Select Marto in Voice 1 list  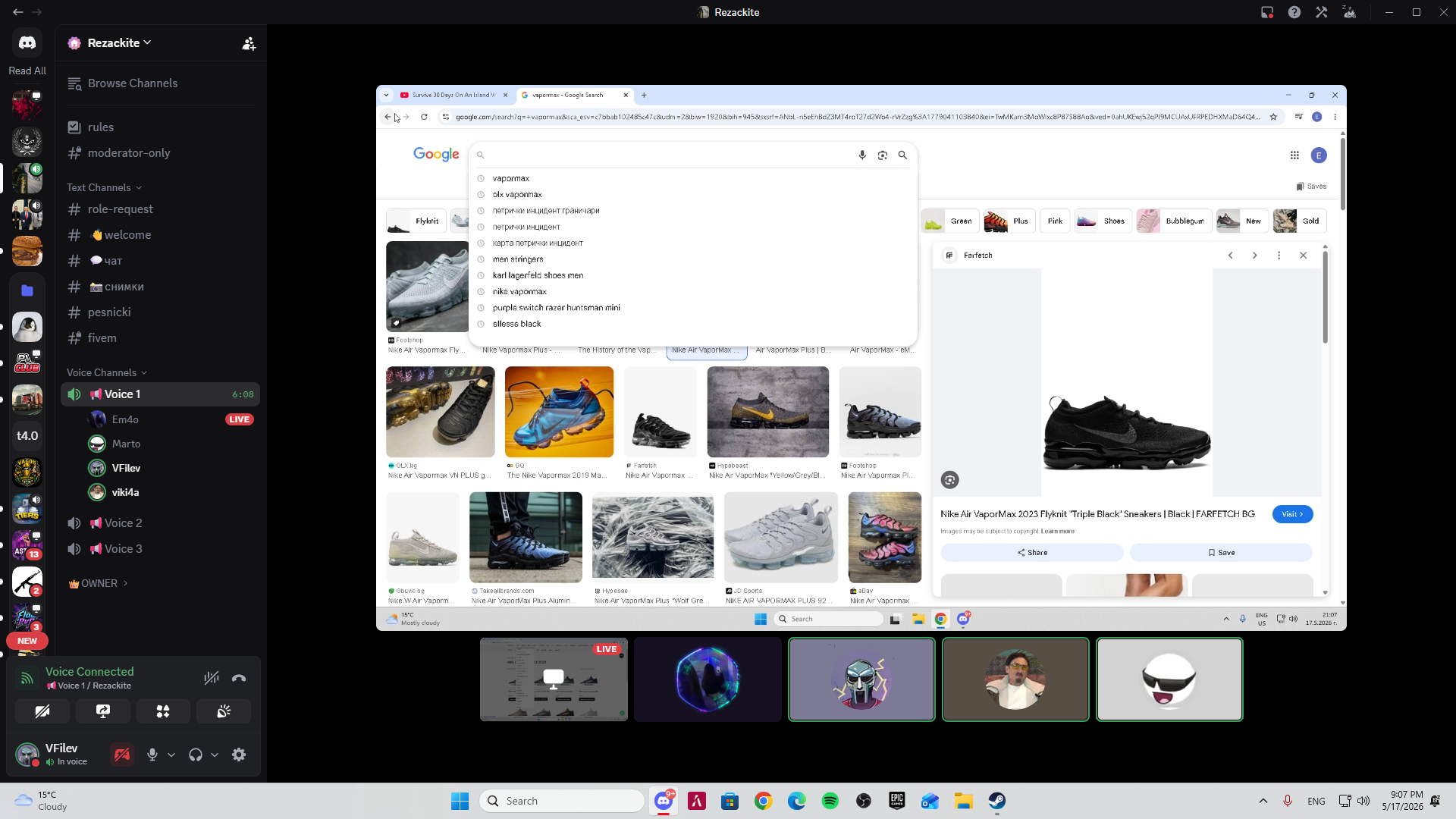tap(170, 444)
